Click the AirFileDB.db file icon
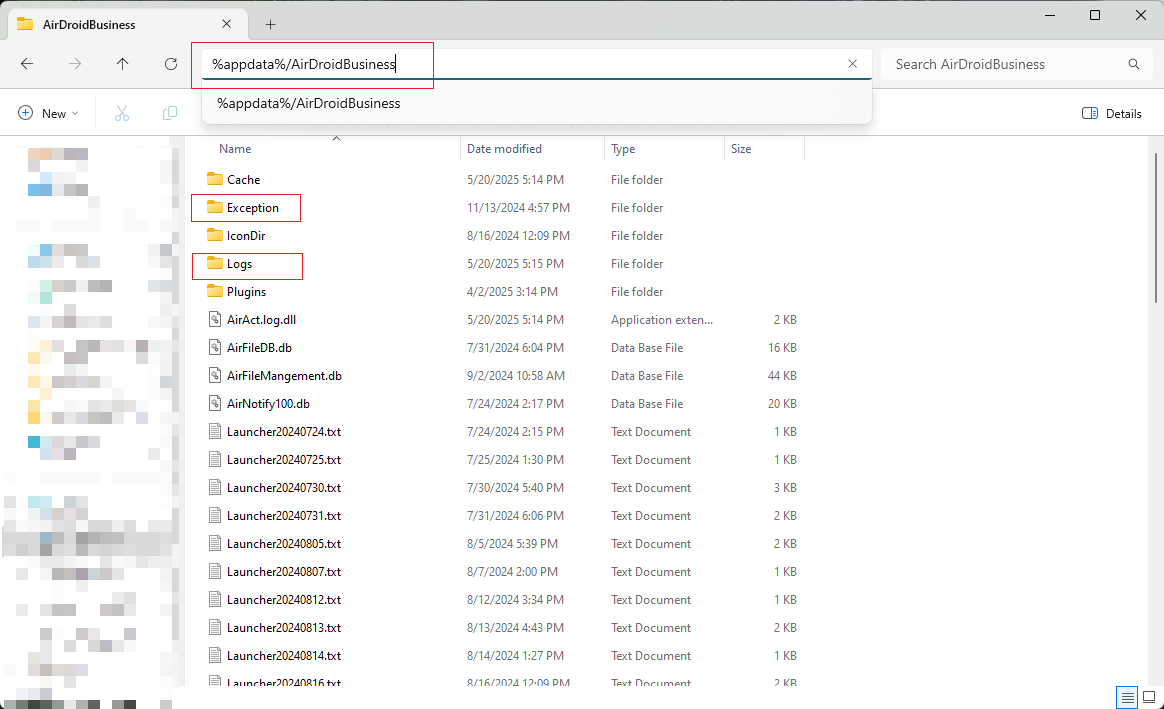Image resolution: width=1164 pixels, height=709 pixels. point(215,347)
